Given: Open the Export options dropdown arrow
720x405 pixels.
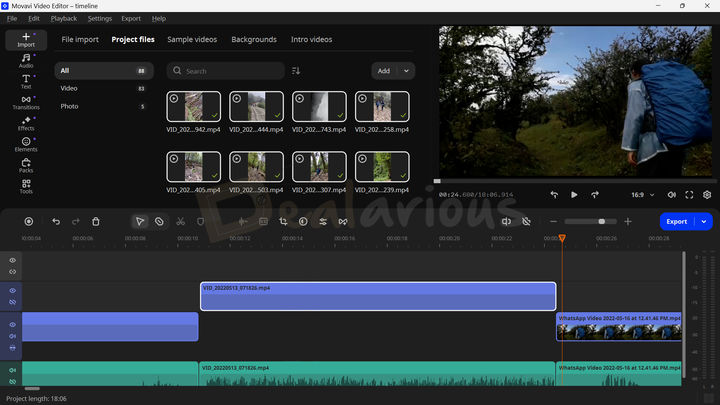Looking at the screenshot, I should [704, 221].
